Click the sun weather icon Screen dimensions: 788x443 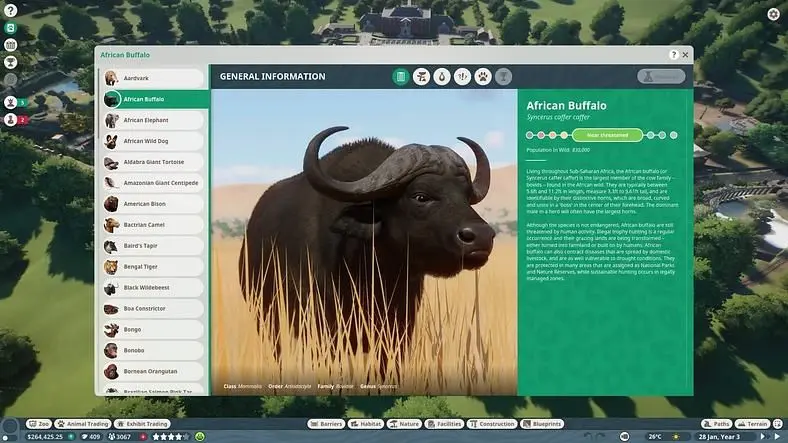tap(676, 436)
